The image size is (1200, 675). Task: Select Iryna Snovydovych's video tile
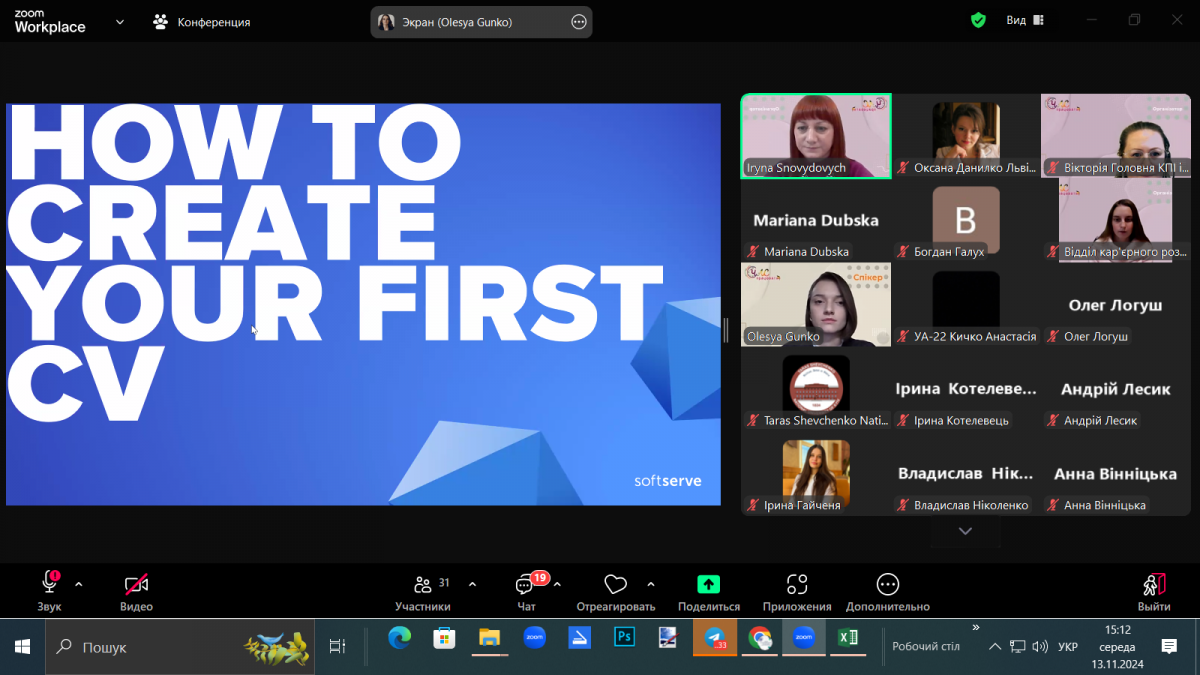click(x=816, y=136)
